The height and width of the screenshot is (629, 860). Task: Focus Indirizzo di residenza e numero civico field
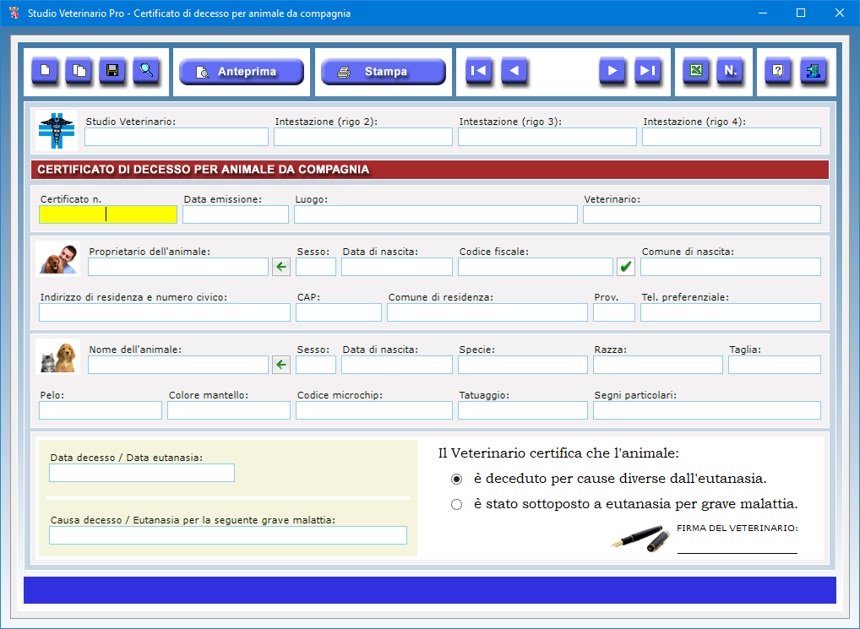(x=165, y=313)
